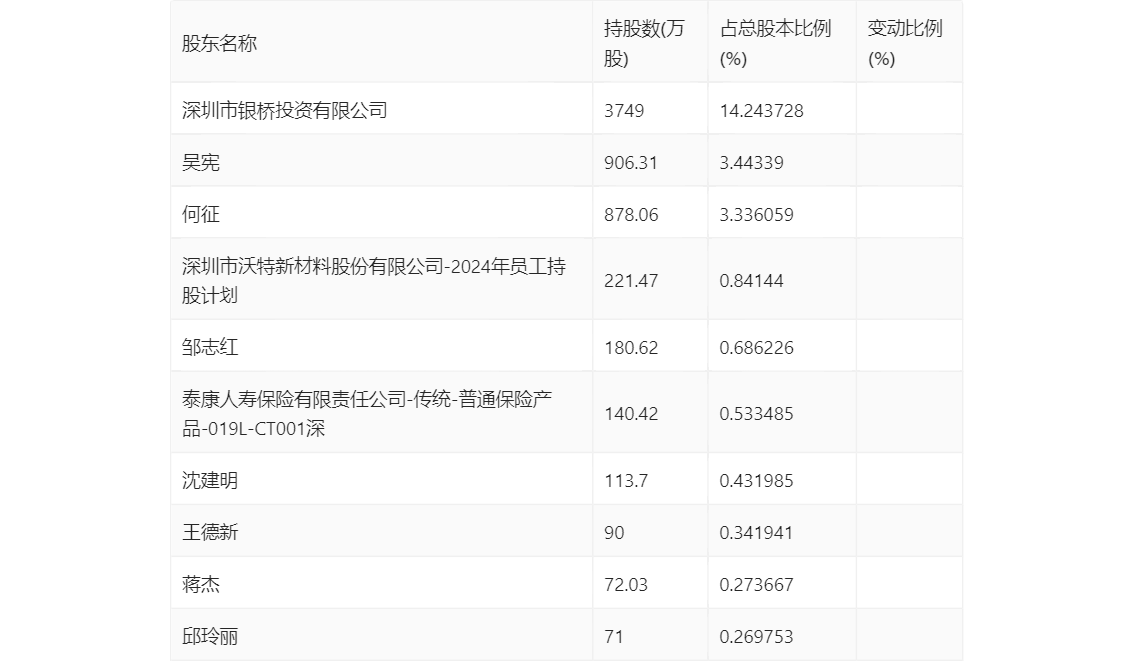
Task: Click the percentage 0.84144
Action: [x=751, y=281]
